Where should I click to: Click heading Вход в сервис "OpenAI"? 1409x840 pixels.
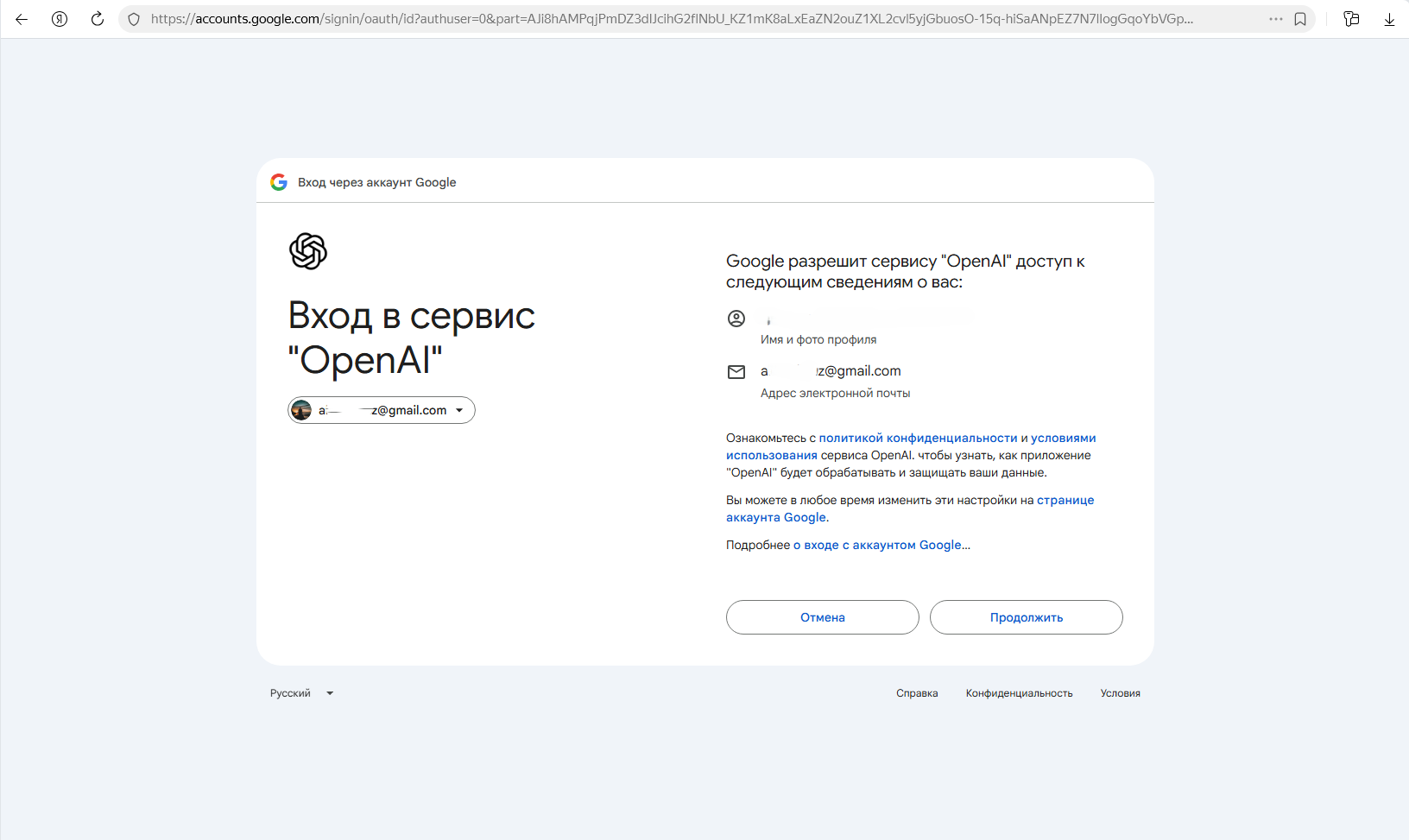(x=411, y=338)
